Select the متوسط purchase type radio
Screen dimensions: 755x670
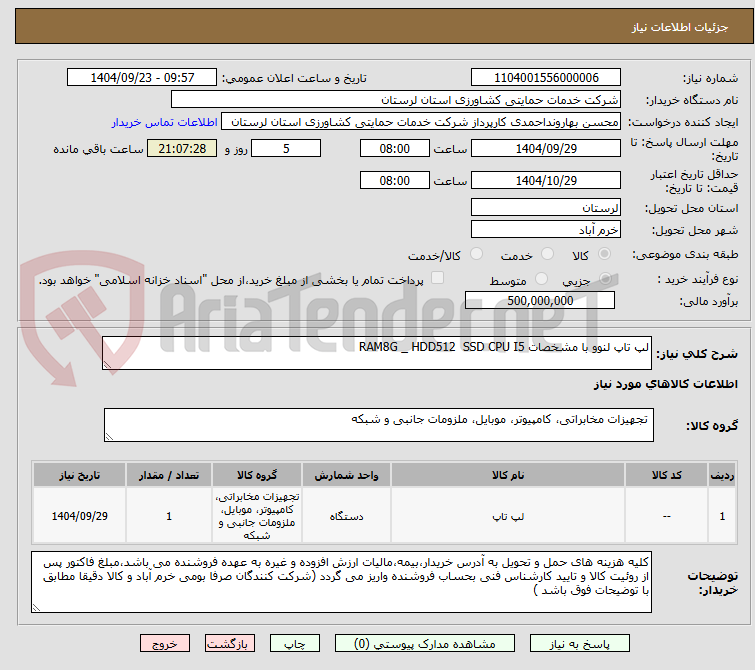542,278
